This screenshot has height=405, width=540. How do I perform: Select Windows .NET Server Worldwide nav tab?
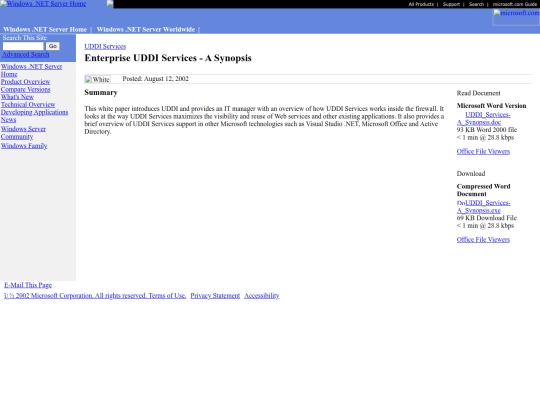click(146, 30)
